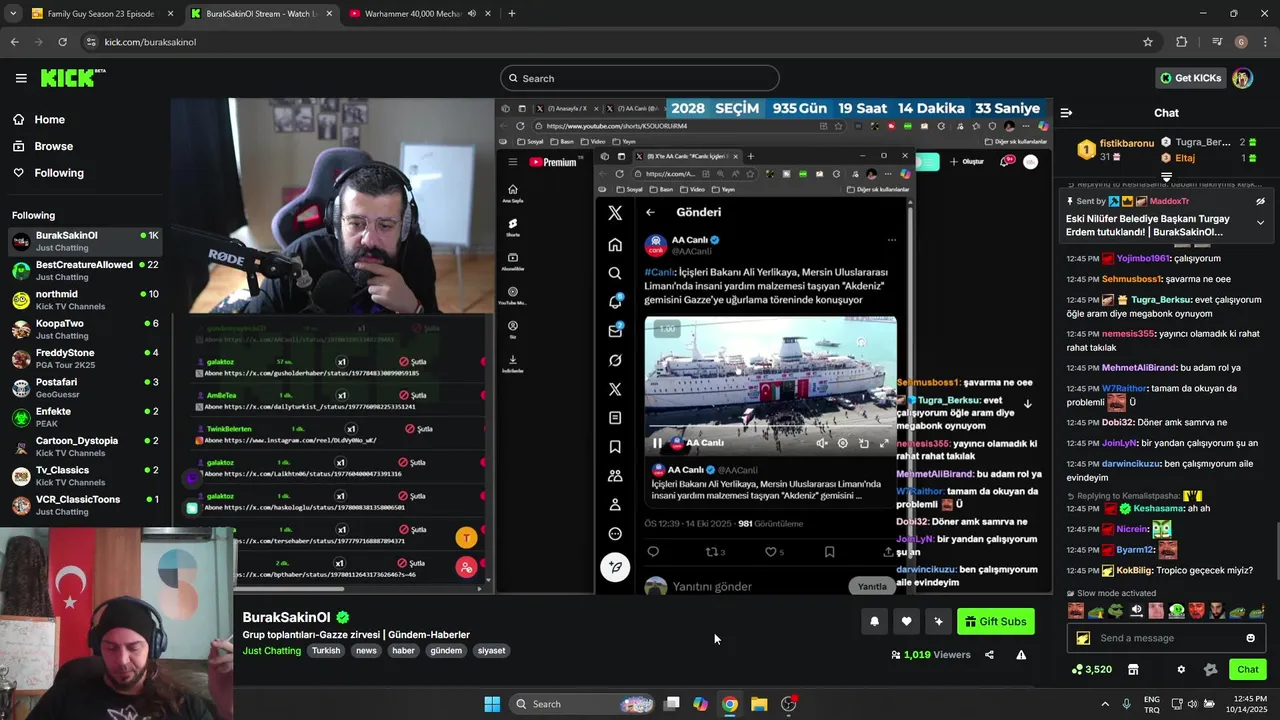Share the stream

(x=989, y=655)
